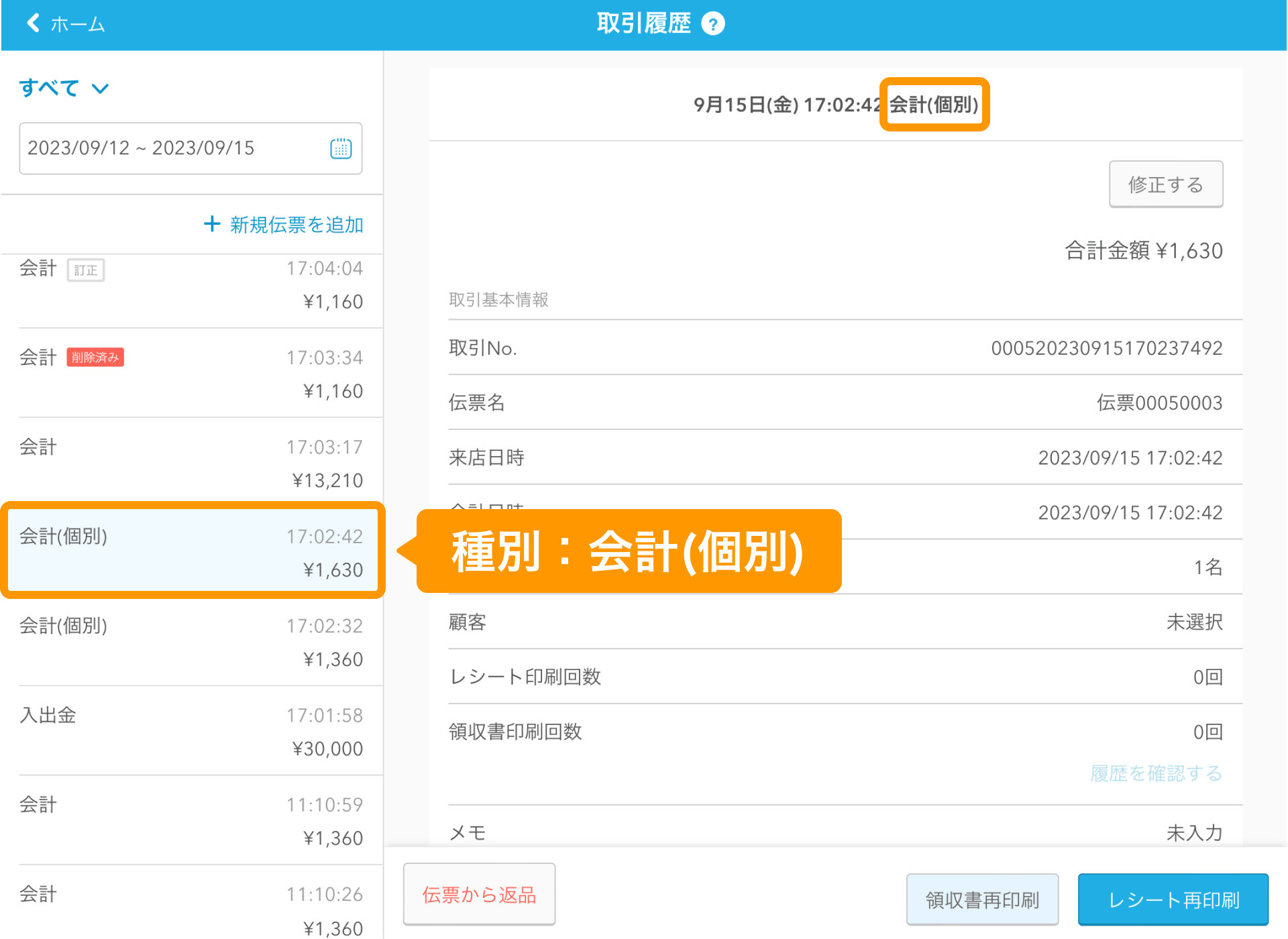The height and width of the screenshot is (939, 1288).
Task: Click the plus icon to add new slip
Action: 212,224
